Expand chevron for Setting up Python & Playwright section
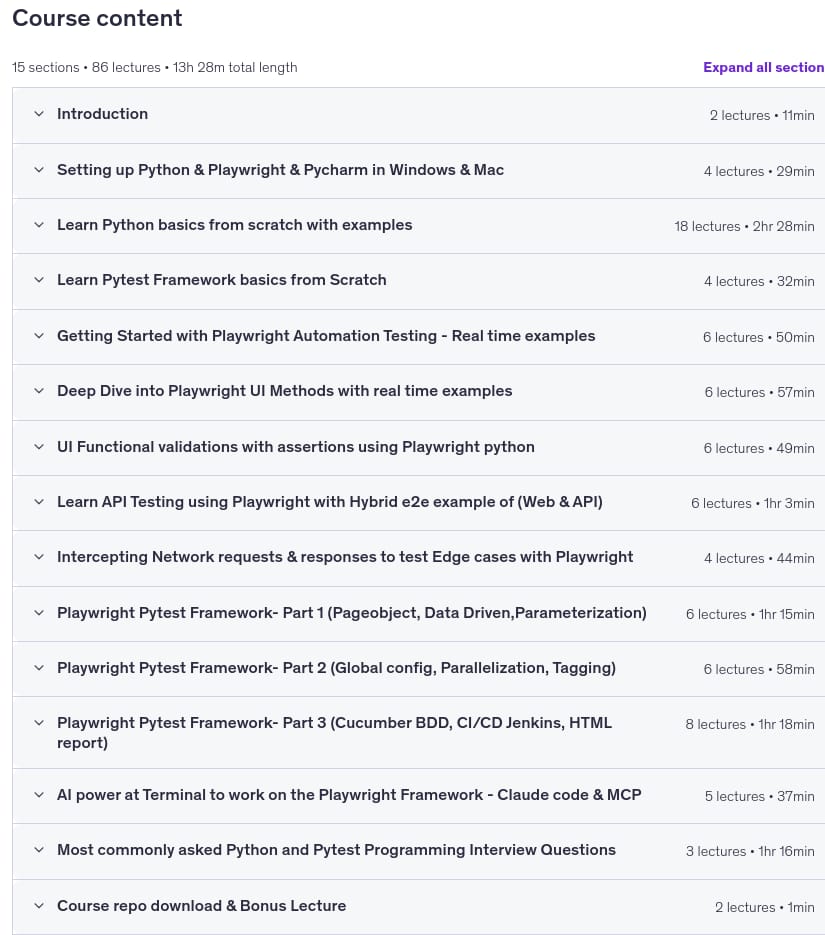This screenshot has height=935, width=825. 39,170
